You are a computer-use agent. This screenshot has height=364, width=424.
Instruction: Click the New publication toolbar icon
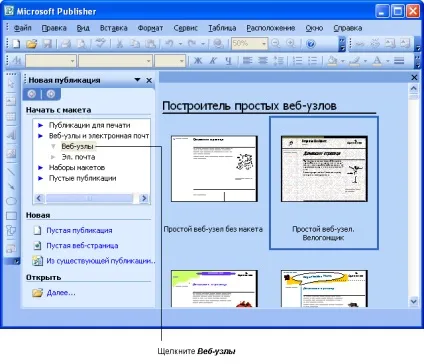point(16,44)
